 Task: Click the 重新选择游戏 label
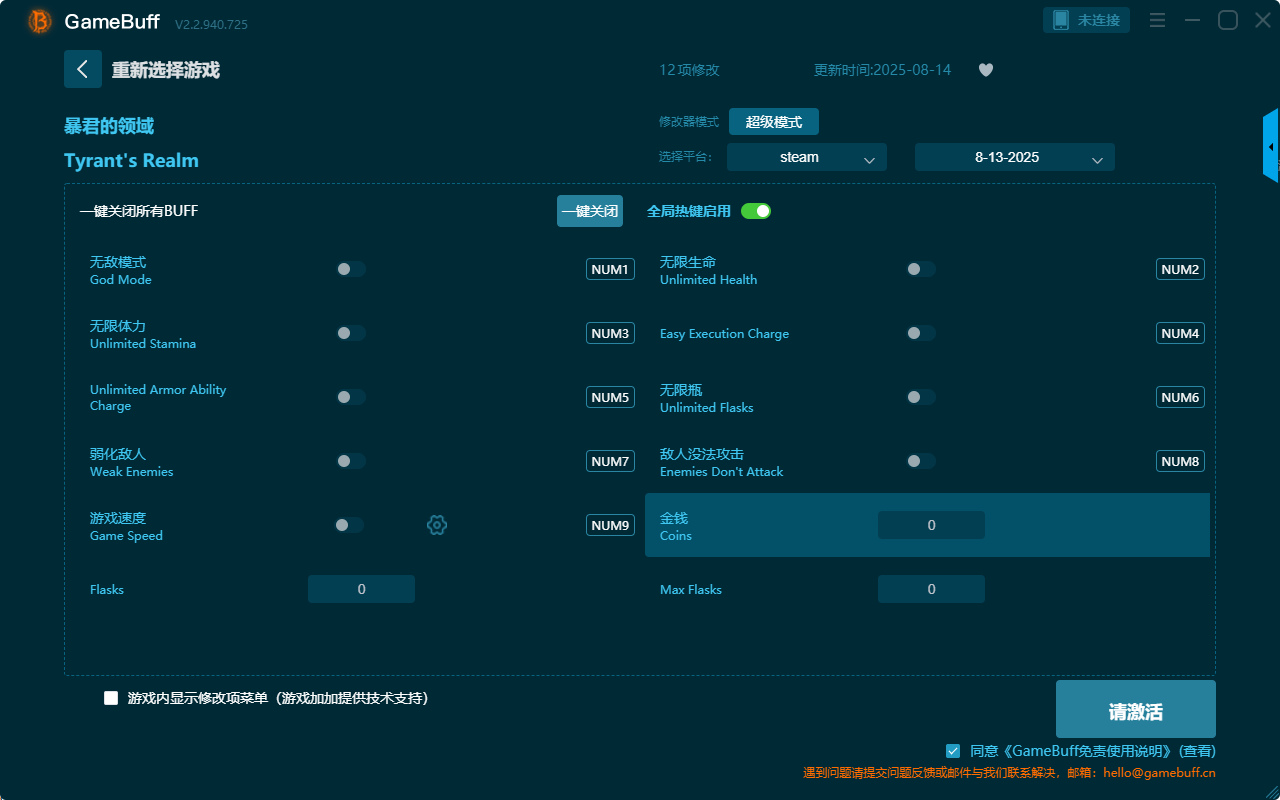point(165,70)
